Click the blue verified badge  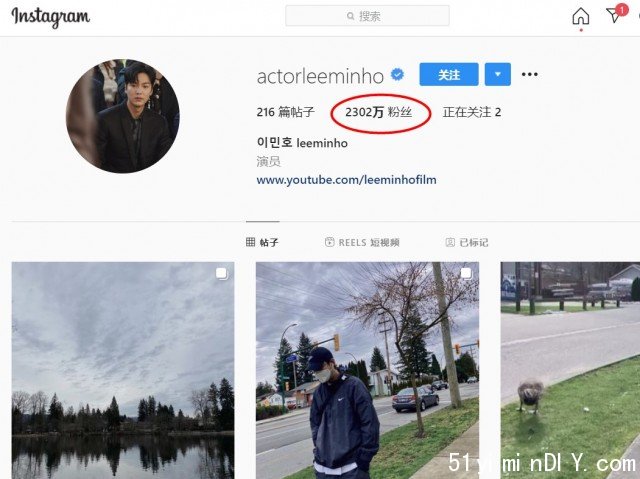tap(397, 75)
